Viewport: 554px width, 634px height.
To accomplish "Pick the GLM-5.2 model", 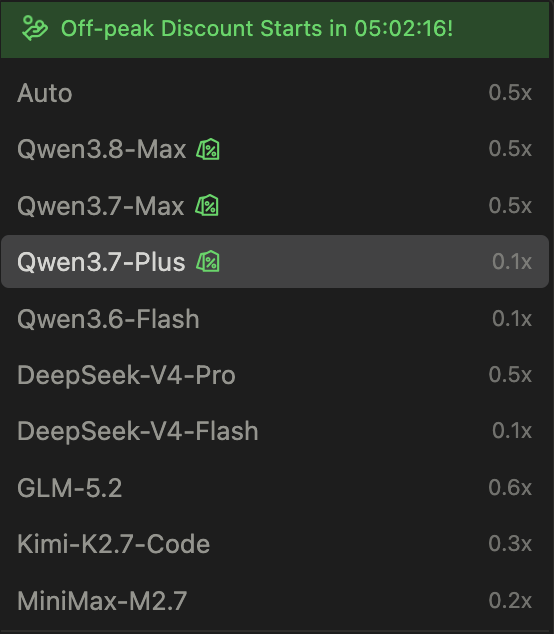I will coord(275,488).
